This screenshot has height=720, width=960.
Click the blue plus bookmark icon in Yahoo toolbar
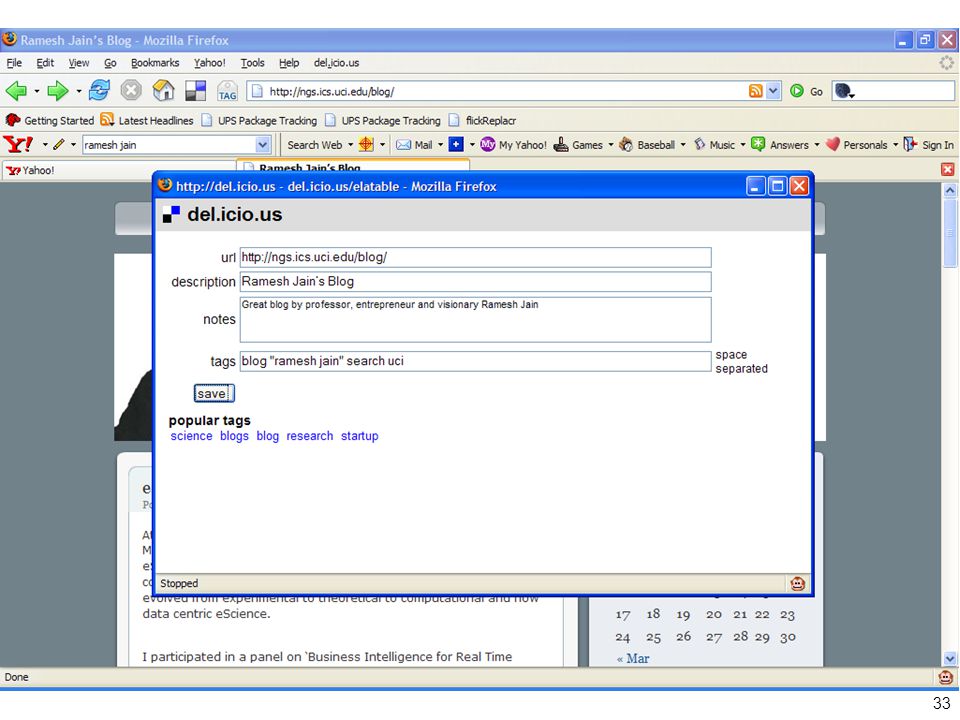[456, 144]
